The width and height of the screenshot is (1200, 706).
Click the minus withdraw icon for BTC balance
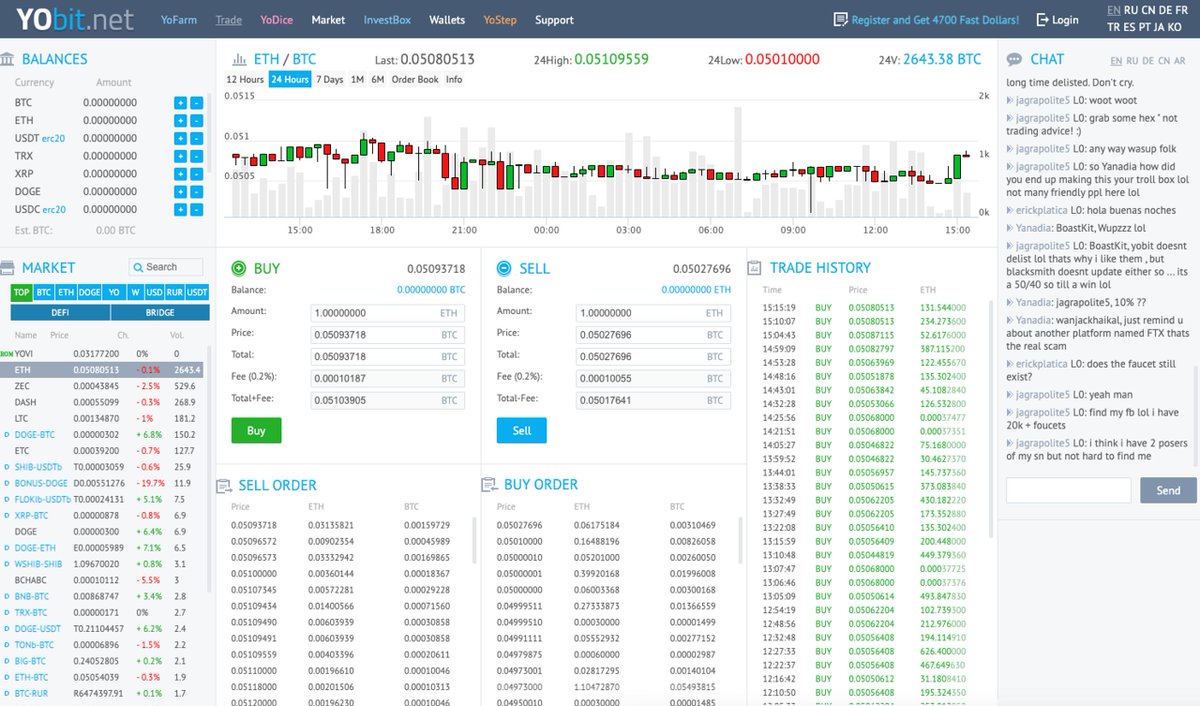196,103
